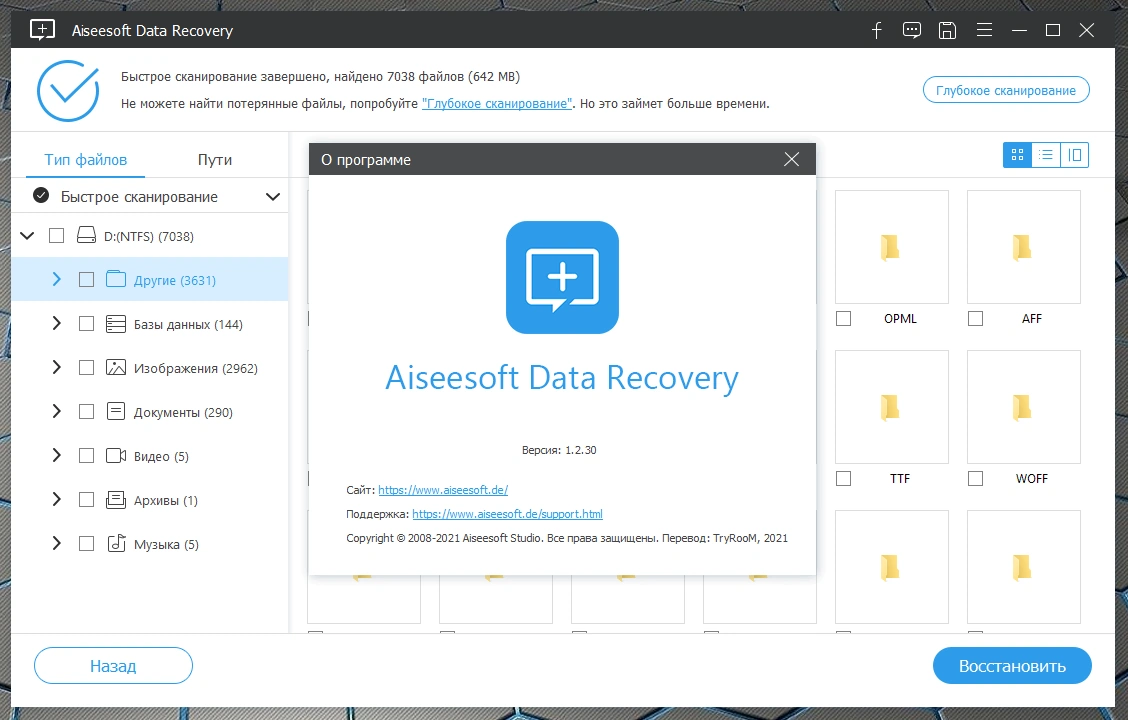The image size is (1128, 720).
Task: Click the Aiseesoft logo in About dialog
Action: pos(563,277)
